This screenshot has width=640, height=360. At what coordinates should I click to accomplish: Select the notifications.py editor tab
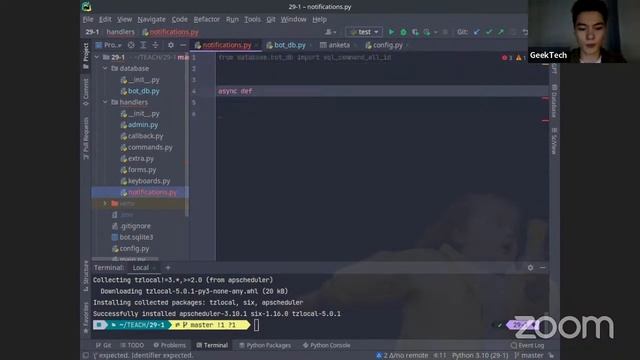point(226,45)
